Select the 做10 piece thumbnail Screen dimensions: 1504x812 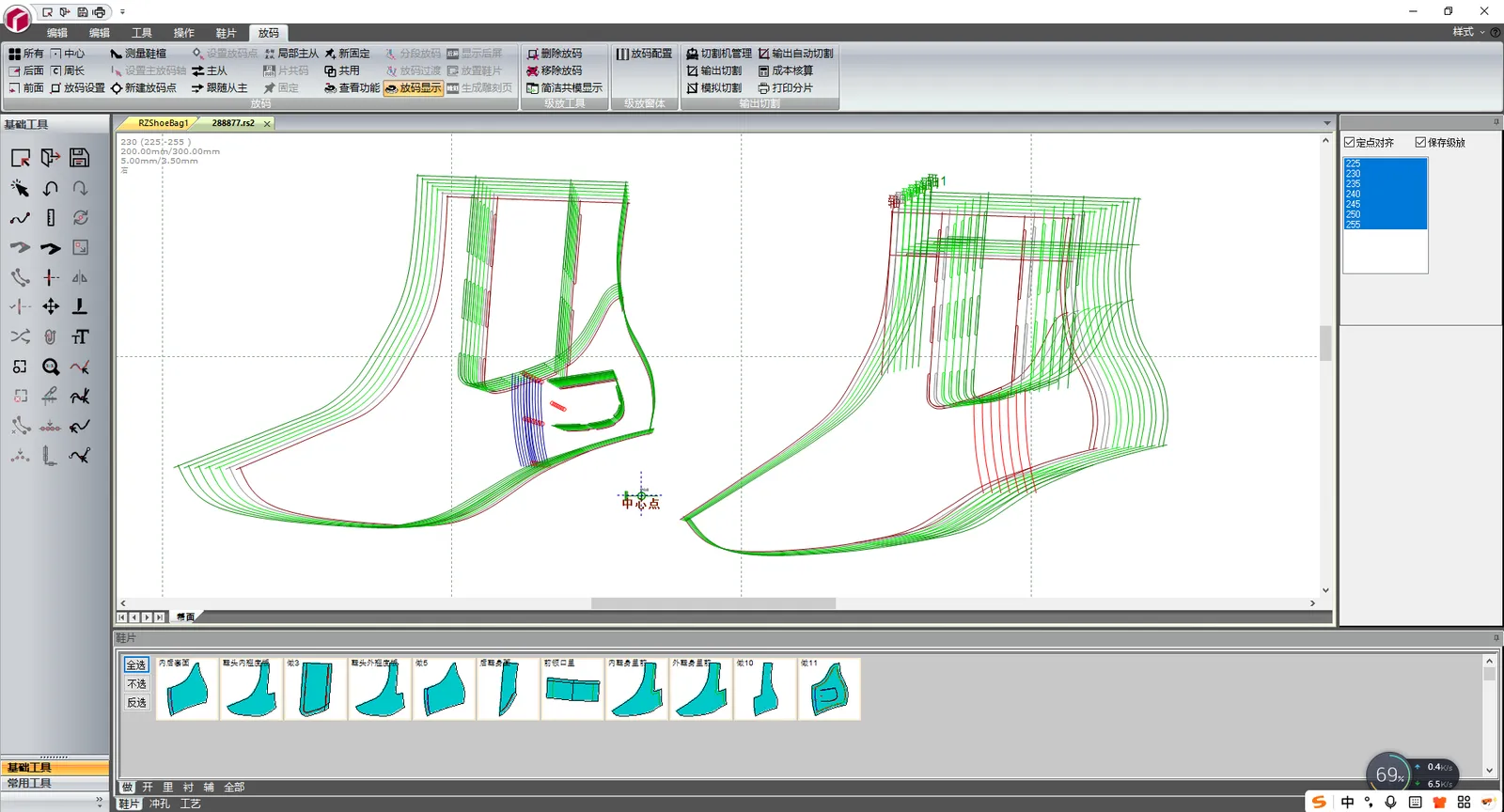coord(765,689)
